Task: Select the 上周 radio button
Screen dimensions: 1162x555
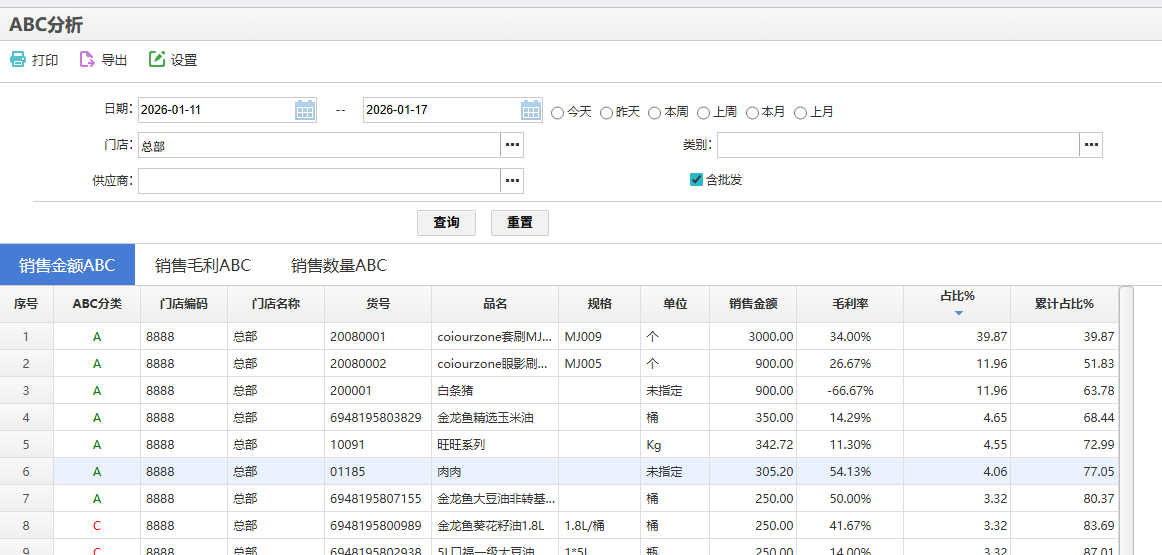Action: 703,113
